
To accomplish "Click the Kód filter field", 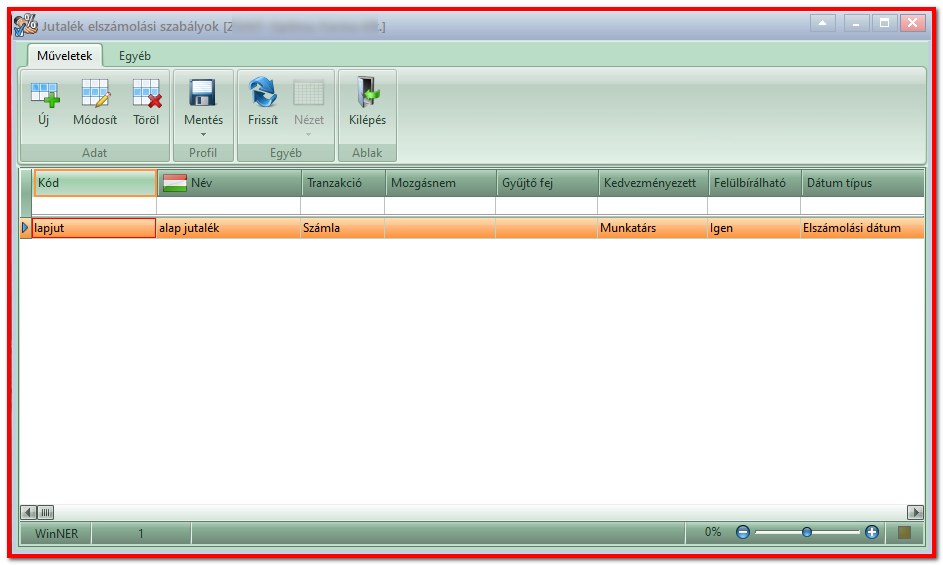I will point(94,206).
